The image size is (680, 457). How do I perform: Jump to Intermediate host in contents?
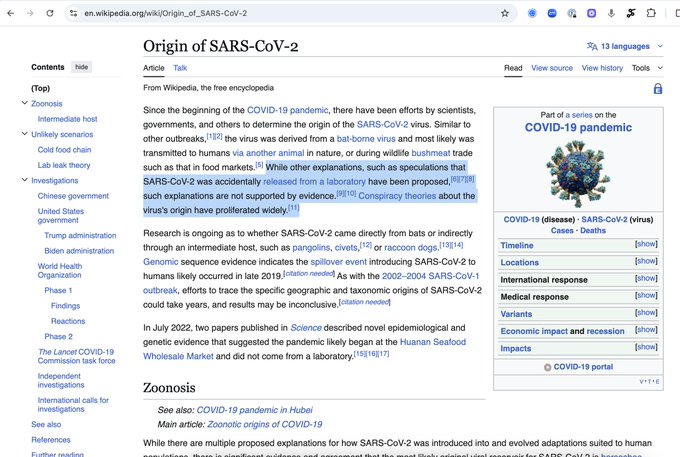(x=67, y=119)
